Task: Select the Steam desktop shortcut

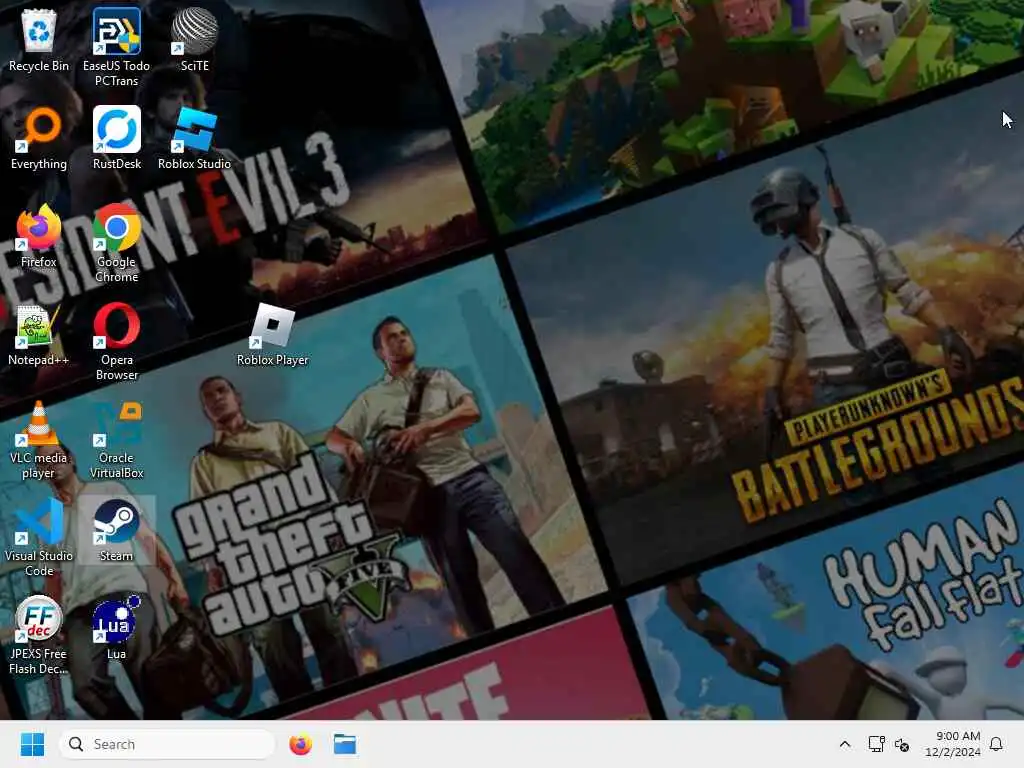Action: click(116, 530)
